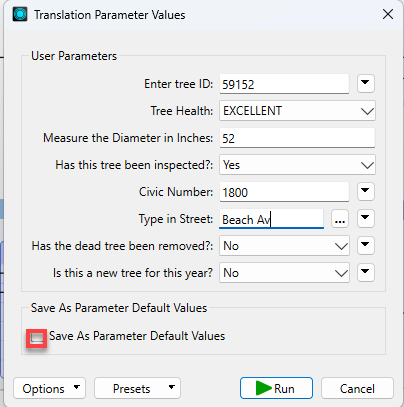Click the Measure the Diameter in Inches field
This screenshot has width=404, height=407.
297,138
